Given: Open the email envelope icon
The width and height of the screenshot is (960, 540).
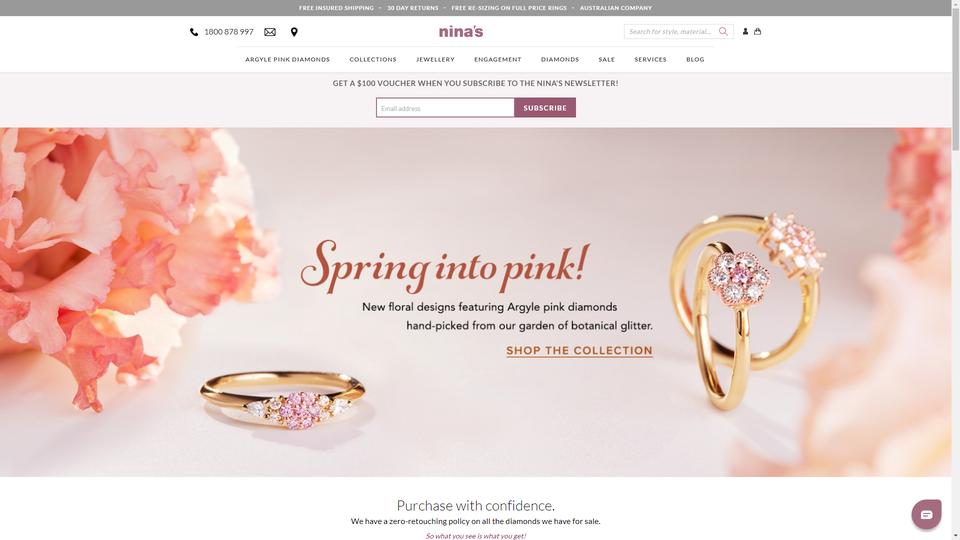Looking at the screenshot, I should click(x=270, y=32).
